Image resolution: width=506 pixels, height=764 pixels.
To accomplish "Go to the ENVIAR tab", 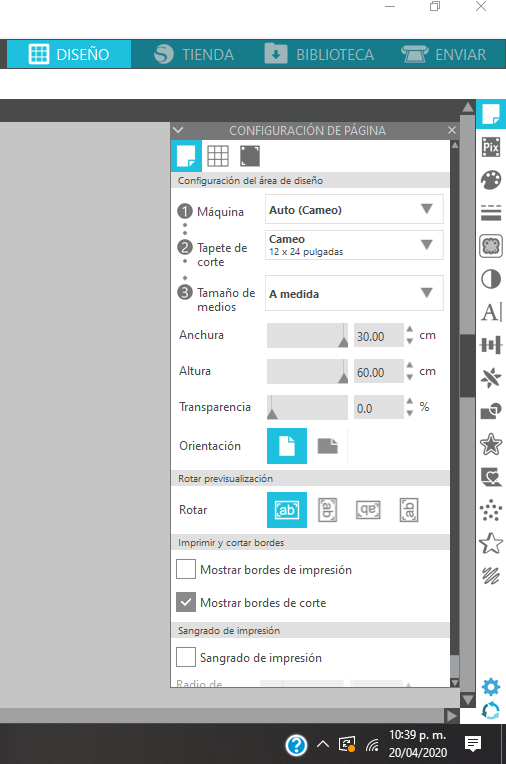I will (444, 54).
